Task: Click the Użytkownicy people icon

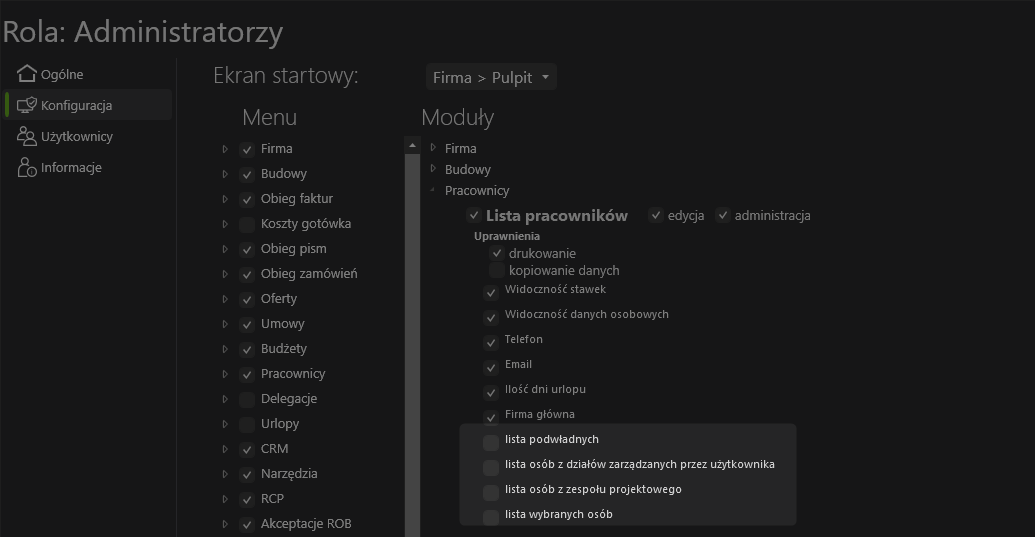Action: click(26, 136)
